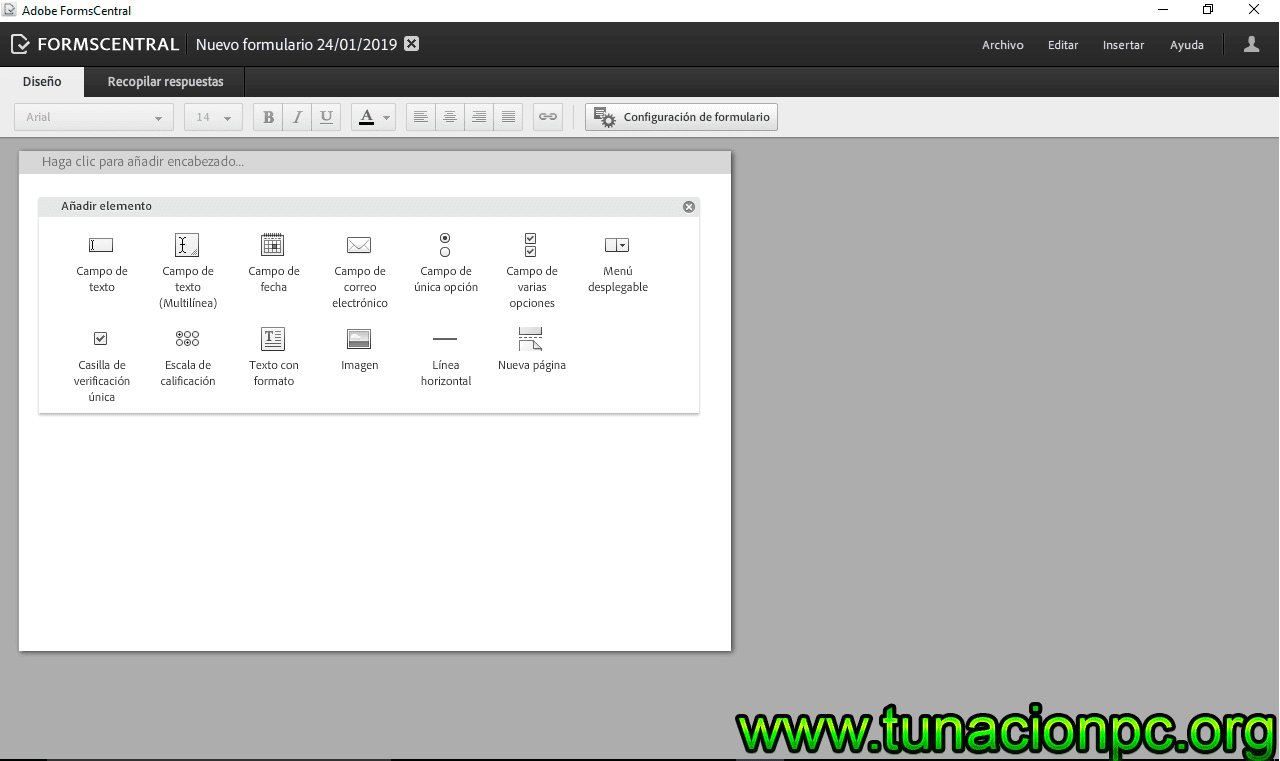
Task: Apply the font color swatch A
Action: click(366, 117)
